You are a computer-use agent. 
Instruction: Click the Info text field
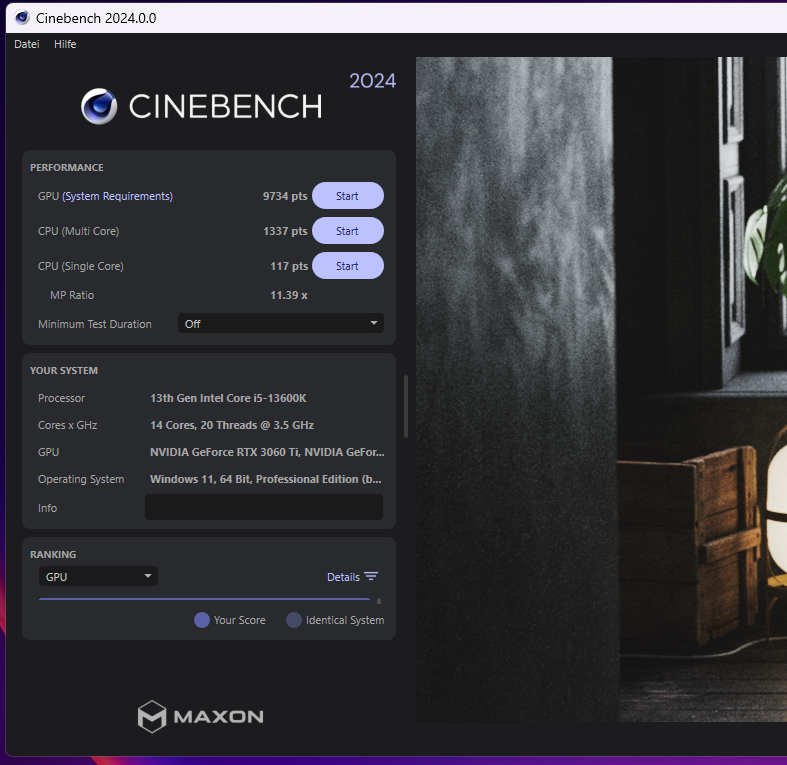point(264,507)
